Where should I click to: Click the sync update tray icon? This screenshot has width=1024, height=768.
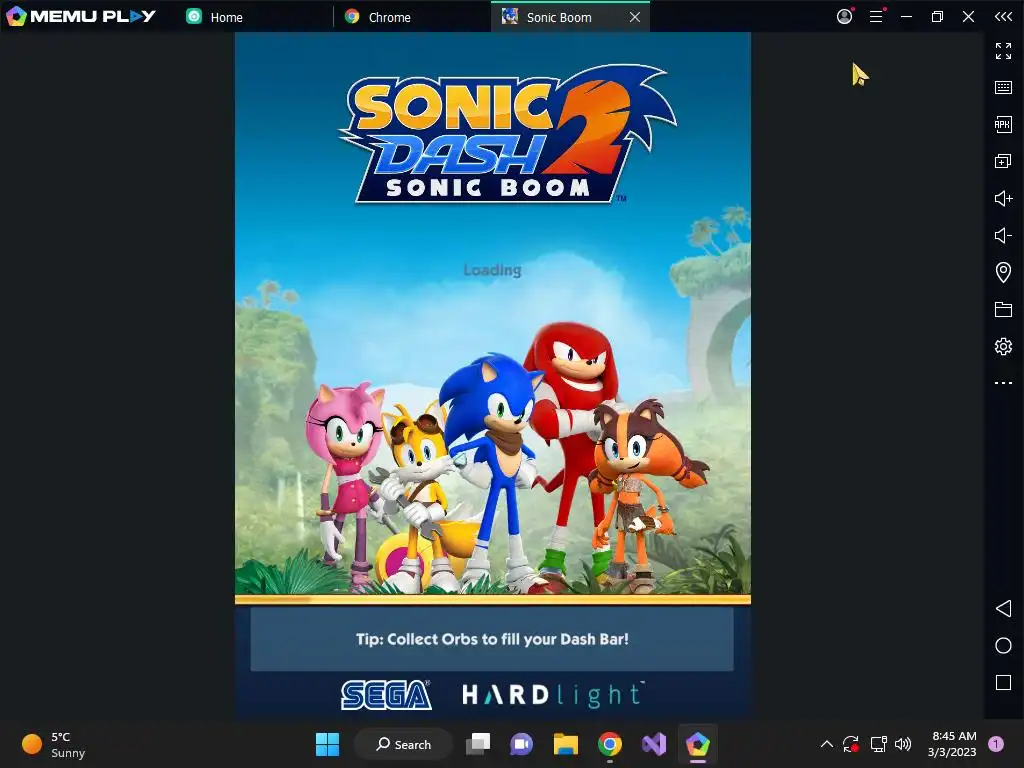(x=850, y=744)
